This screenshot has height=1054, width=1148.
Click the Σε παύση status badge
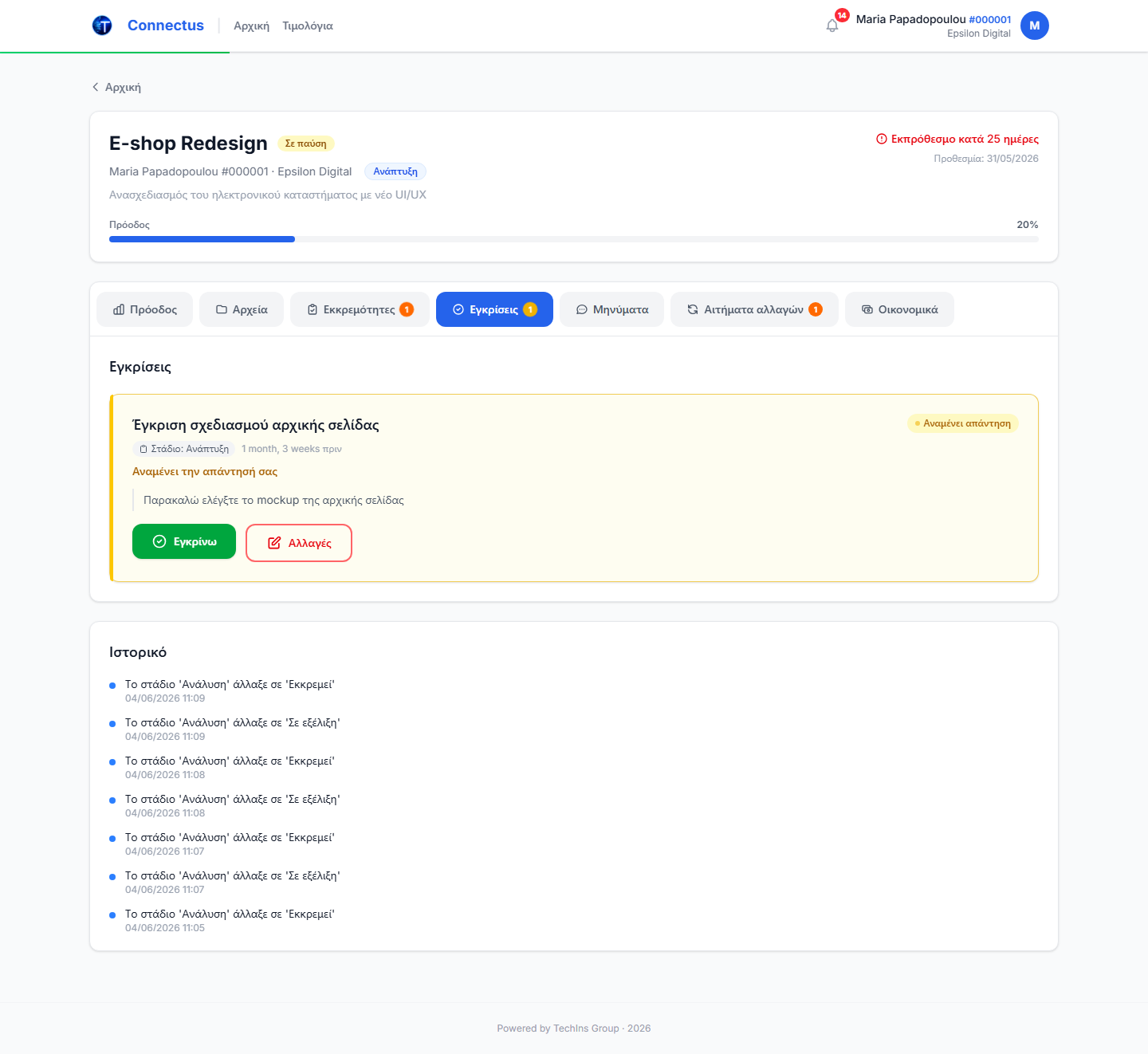(306, 144)
